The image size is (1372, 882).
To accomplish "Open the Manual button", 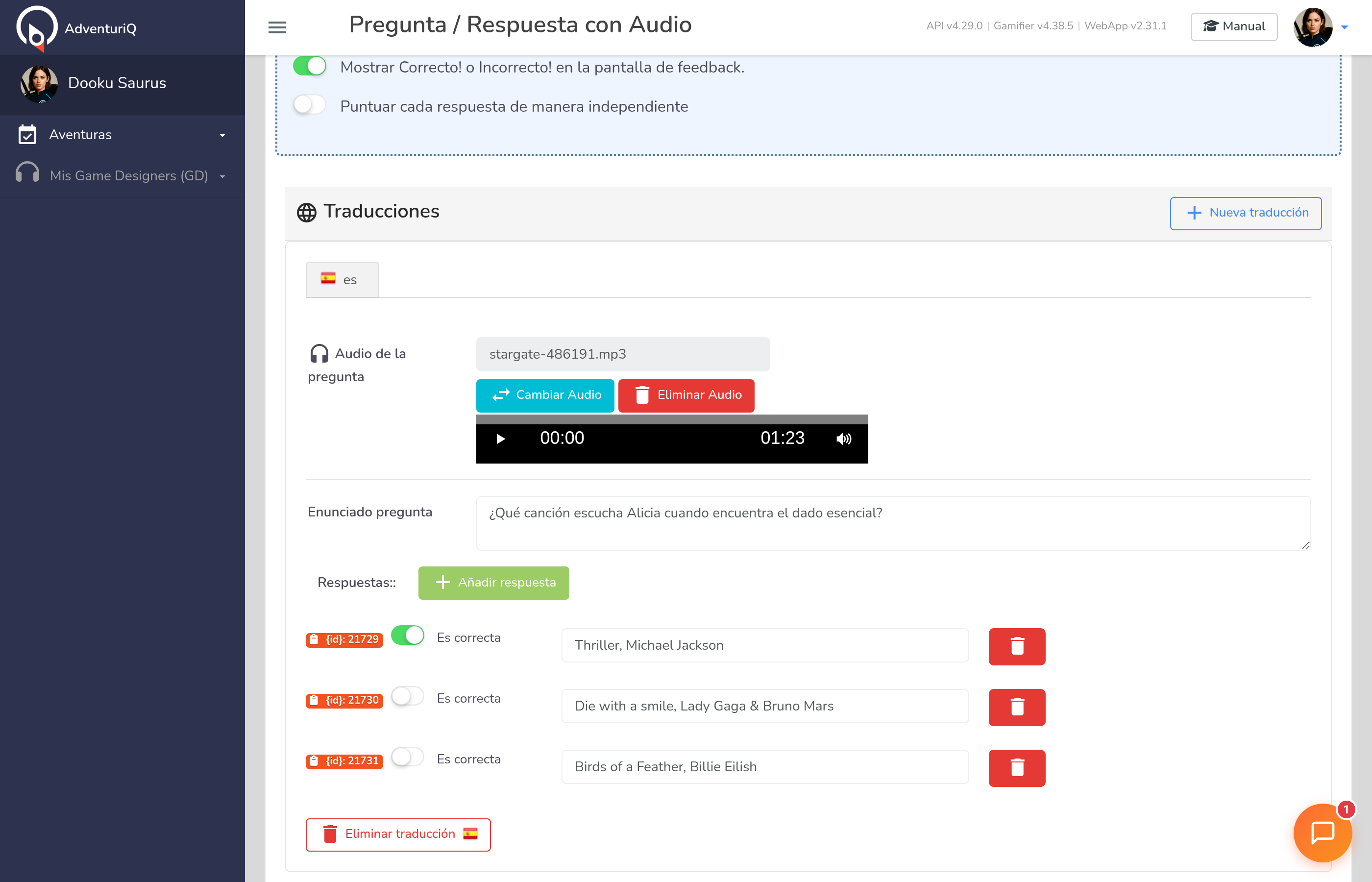I will click(1233, 26).
